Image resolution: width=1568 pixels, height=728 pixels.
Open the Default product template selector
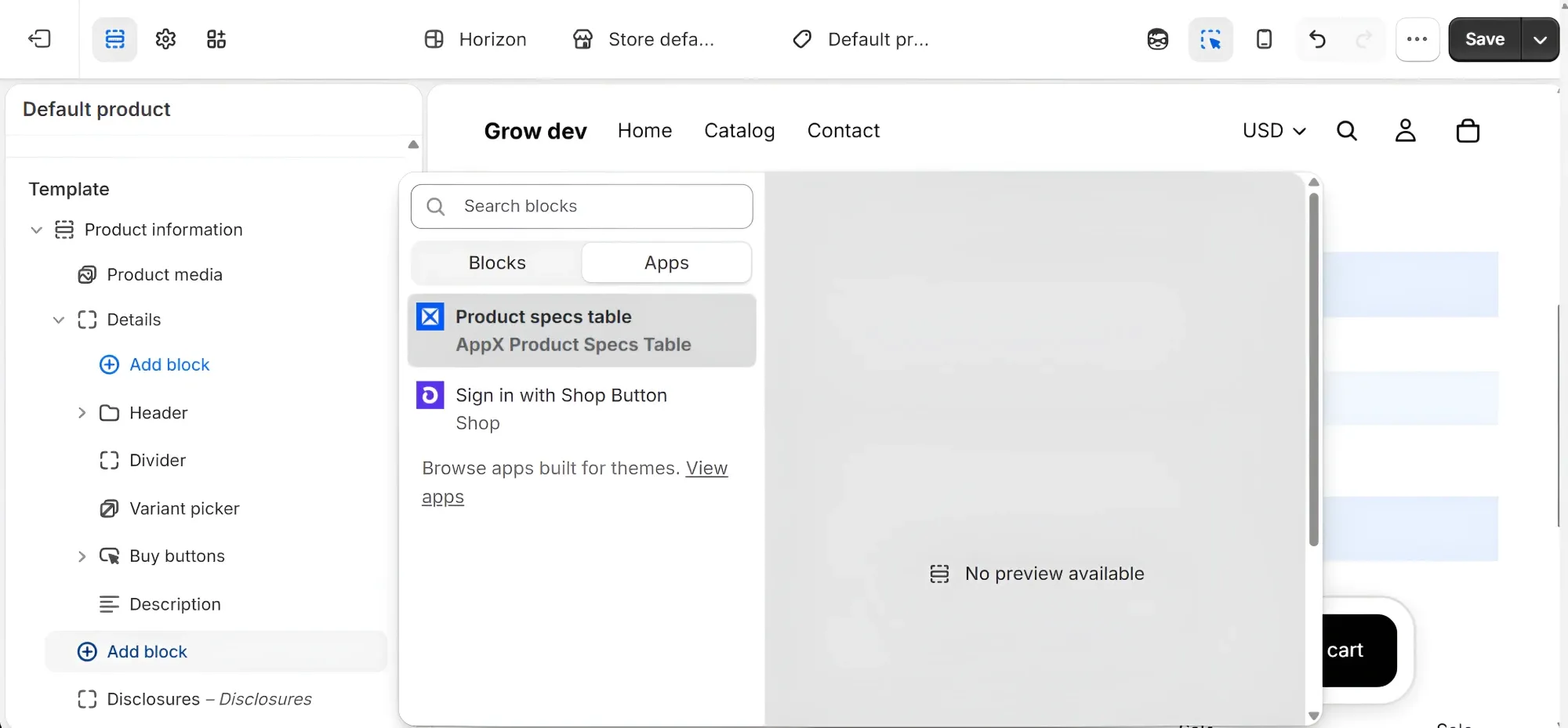click(861, 39)
